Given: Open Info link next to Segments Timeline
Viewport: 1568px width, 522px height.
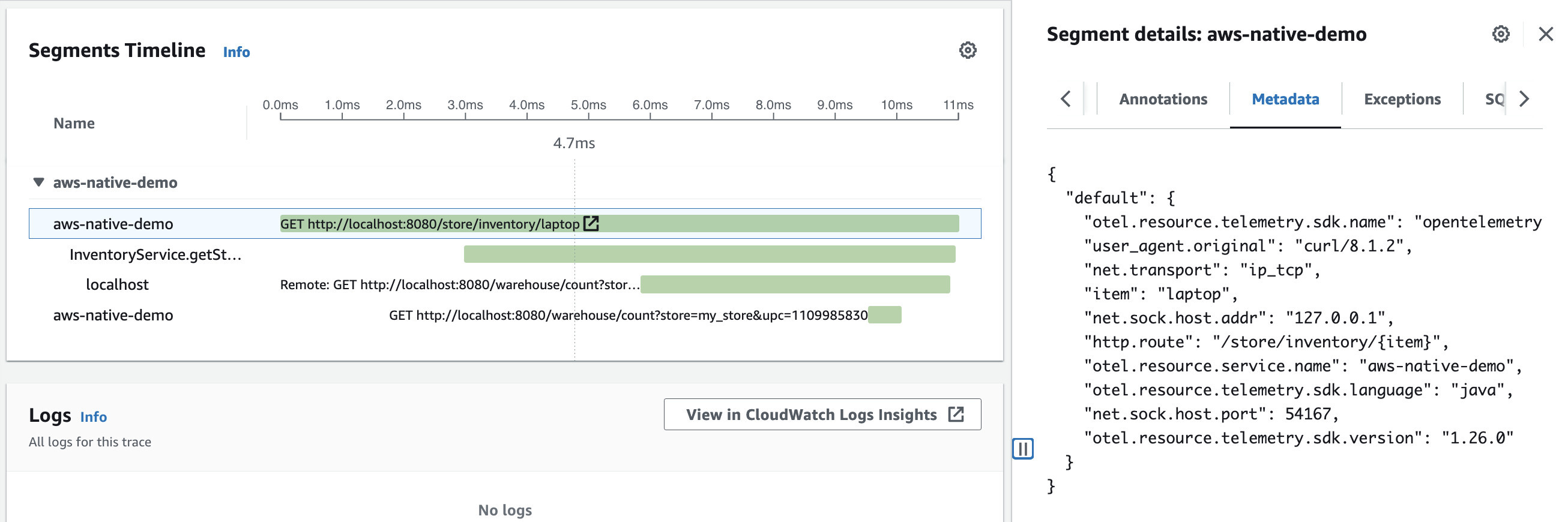Looking at the screenshot, I should (x=236, y=52).
